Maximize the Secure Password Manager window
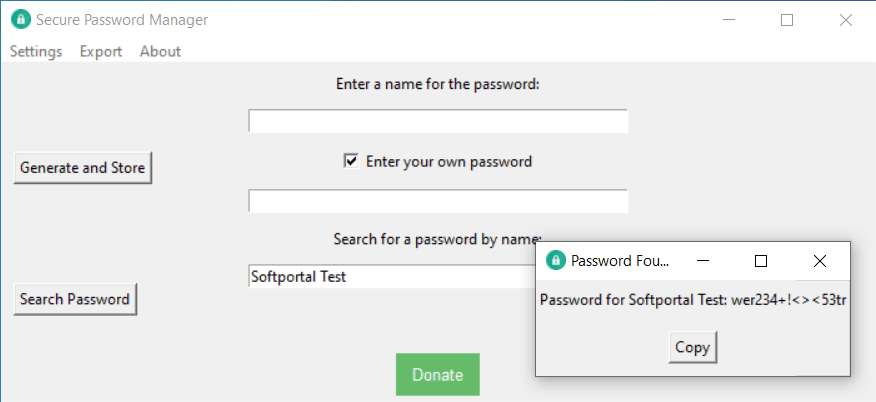Screen dimensions: 876x402 coord(787,20)
